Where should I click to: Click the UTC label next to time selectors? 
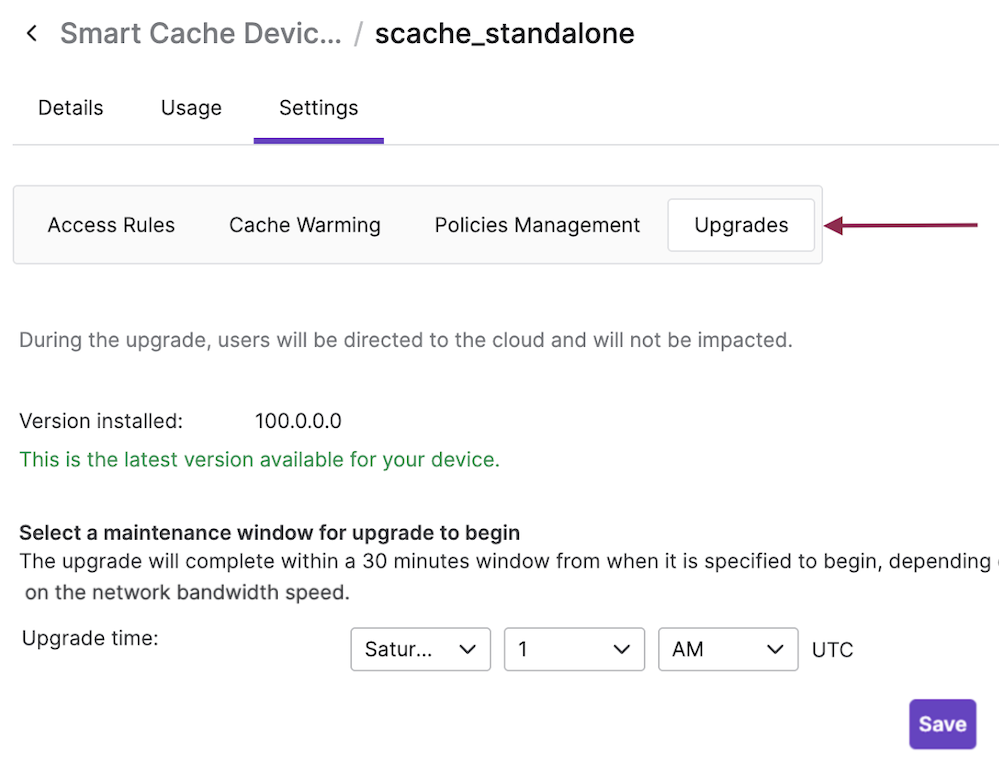[832, 649]
